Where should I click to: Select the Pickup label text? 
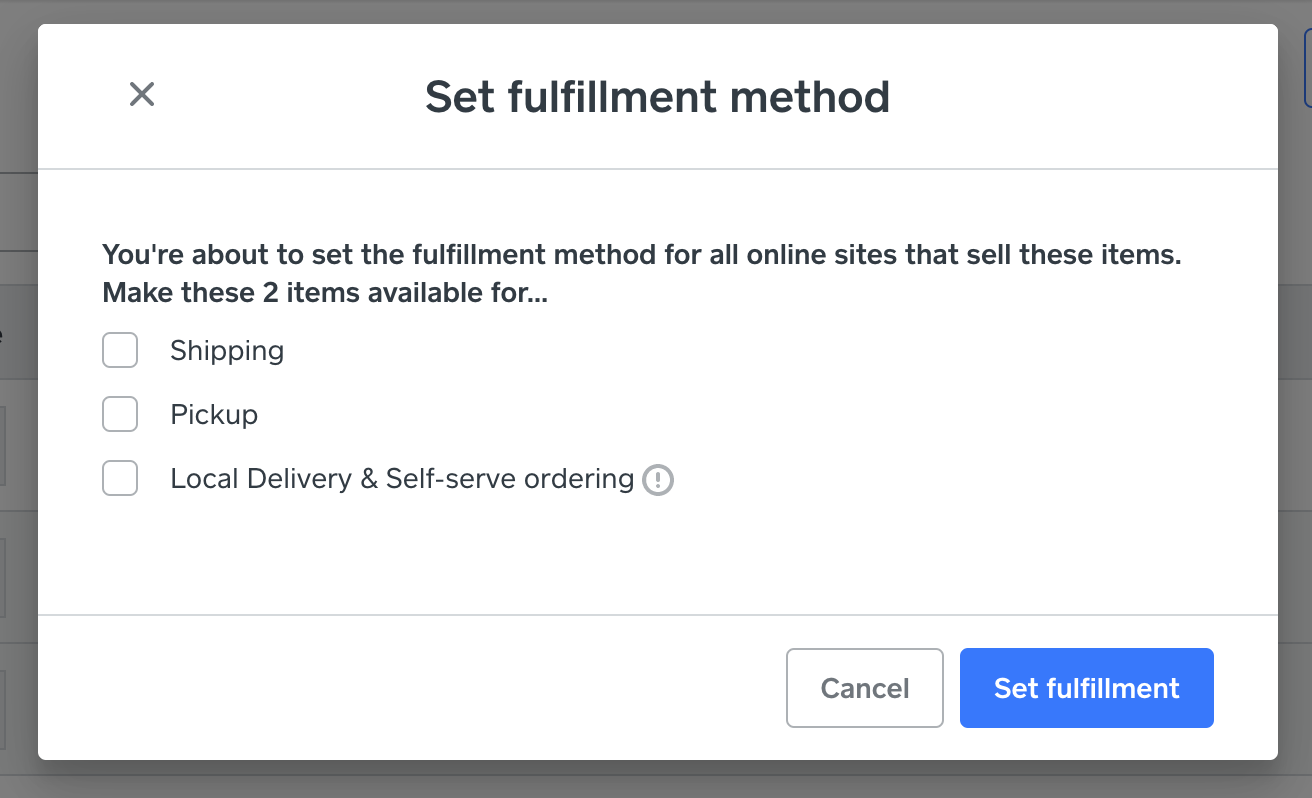[x=214, y=415]
